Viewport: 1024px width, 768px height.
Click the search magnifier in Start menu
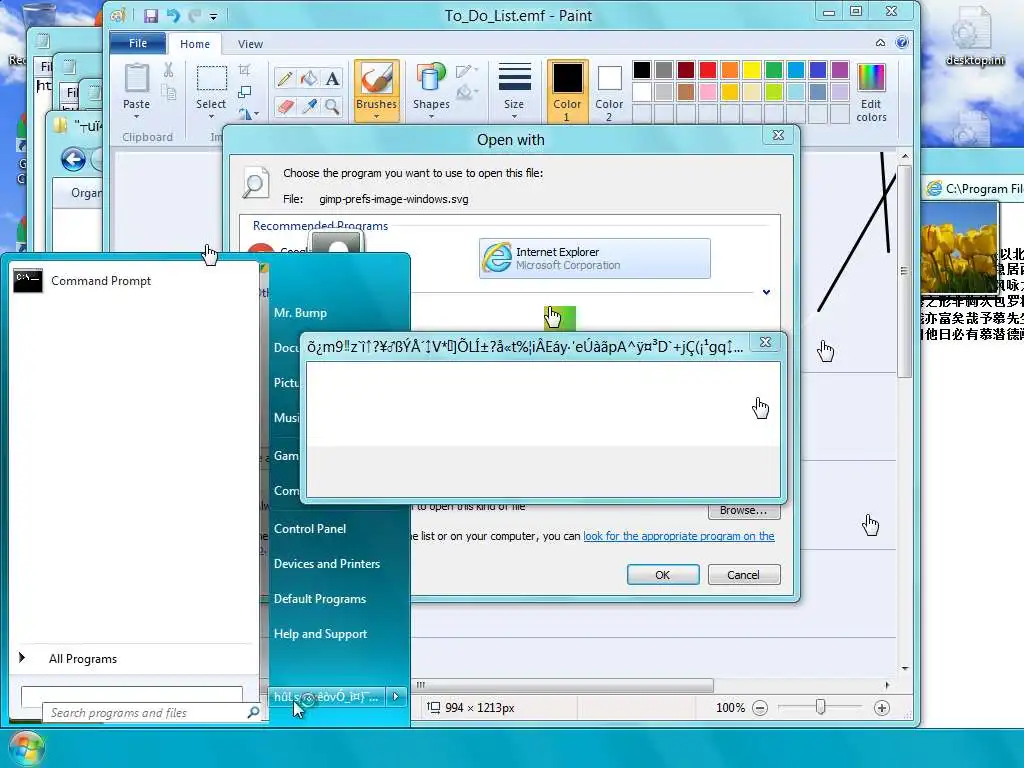coord(253,712)
